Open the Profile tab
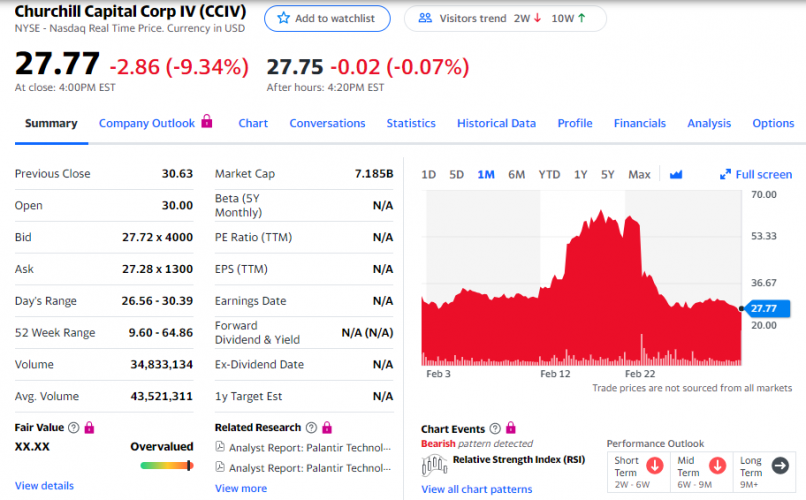Viewport: 806px width, 500px height. [x=575, y=123]
